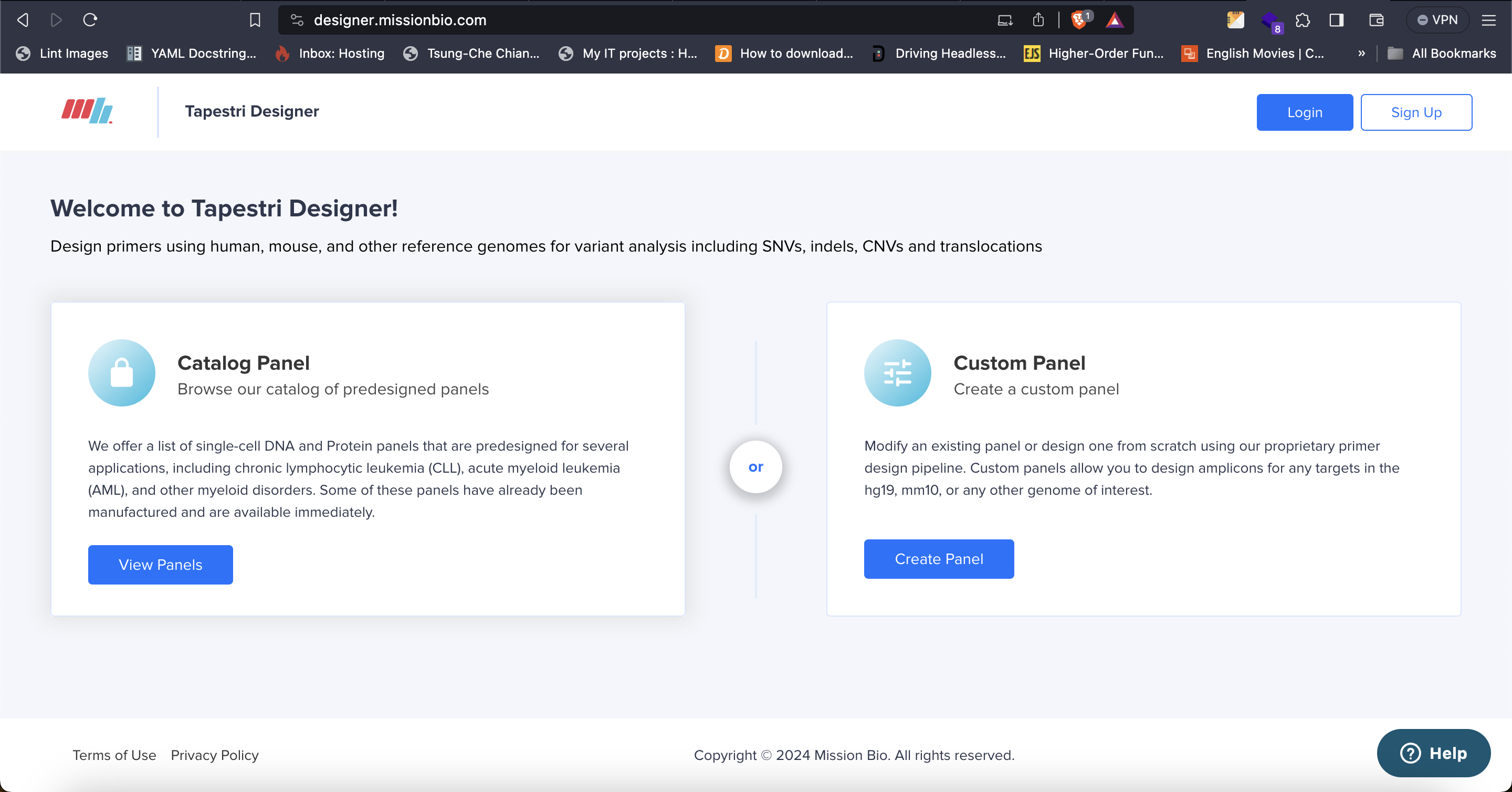Open the Brave wallet icon
Viewport: 1512px width, 792px height.
pos(1377,20)
